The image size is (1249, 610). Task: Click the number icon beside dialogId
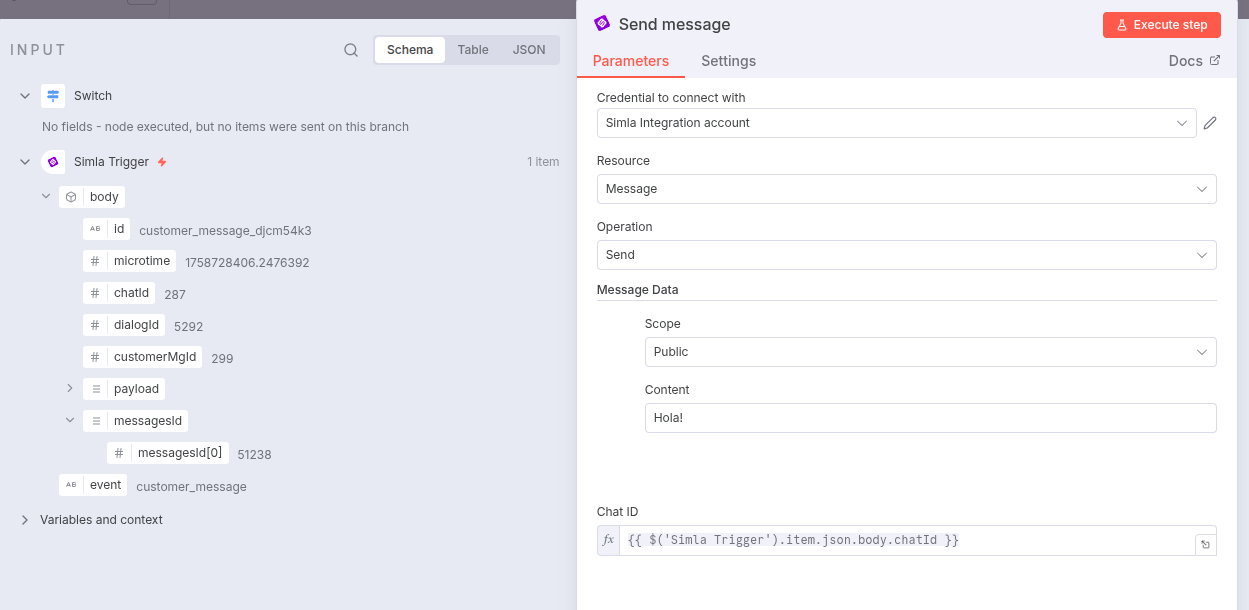pyautogui.click(x=95, y=325)
